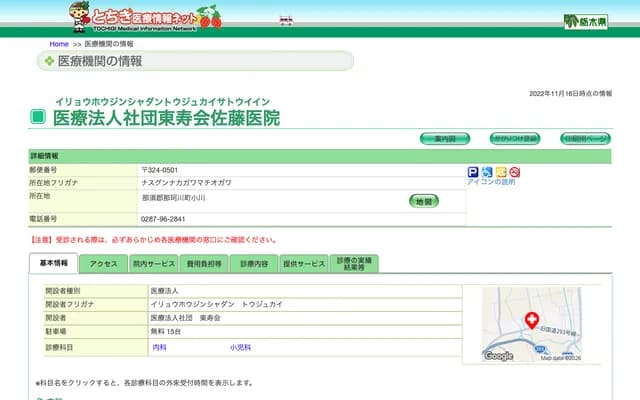Click the 診療科目 row label
640x400 pixels.
tap(59, 347)
